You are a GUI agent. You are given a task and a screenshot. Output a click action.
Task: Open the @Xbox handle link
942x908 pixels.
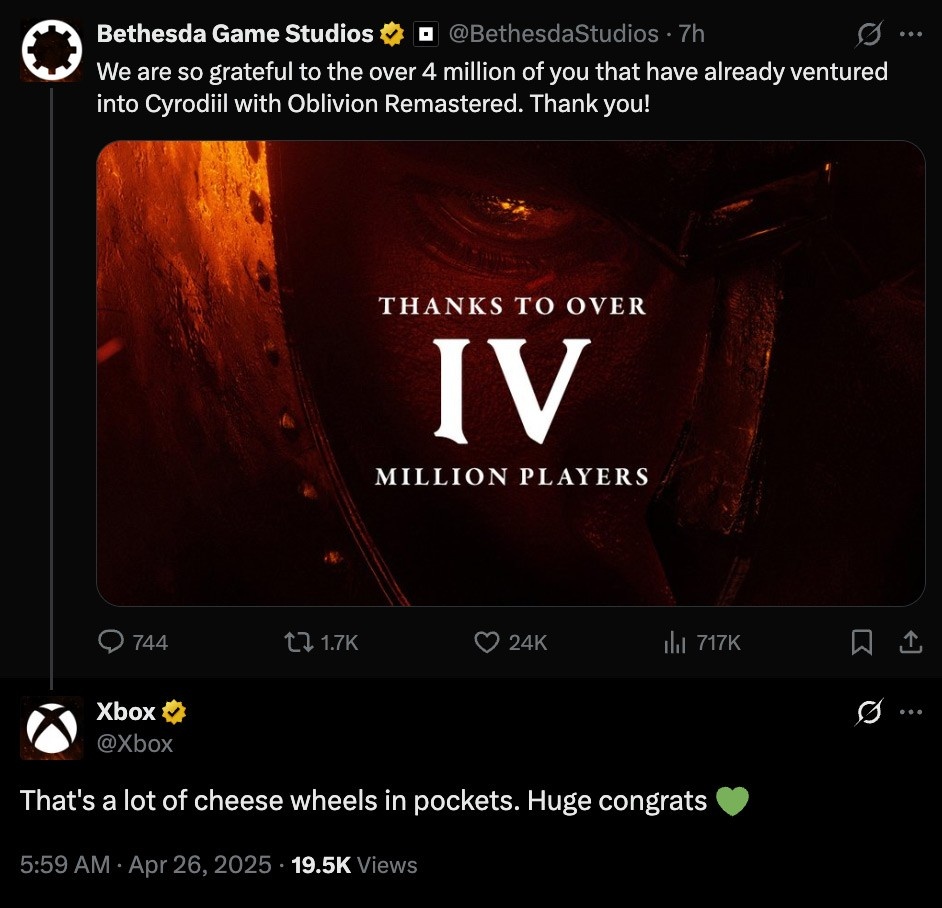click(135, 744)
